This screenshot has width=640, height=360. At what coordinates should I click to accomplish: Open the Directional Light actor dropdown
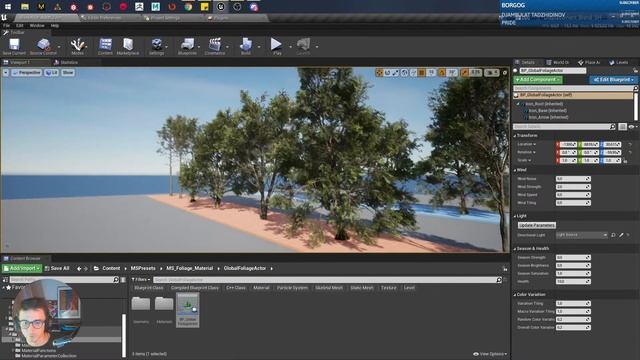582,235
